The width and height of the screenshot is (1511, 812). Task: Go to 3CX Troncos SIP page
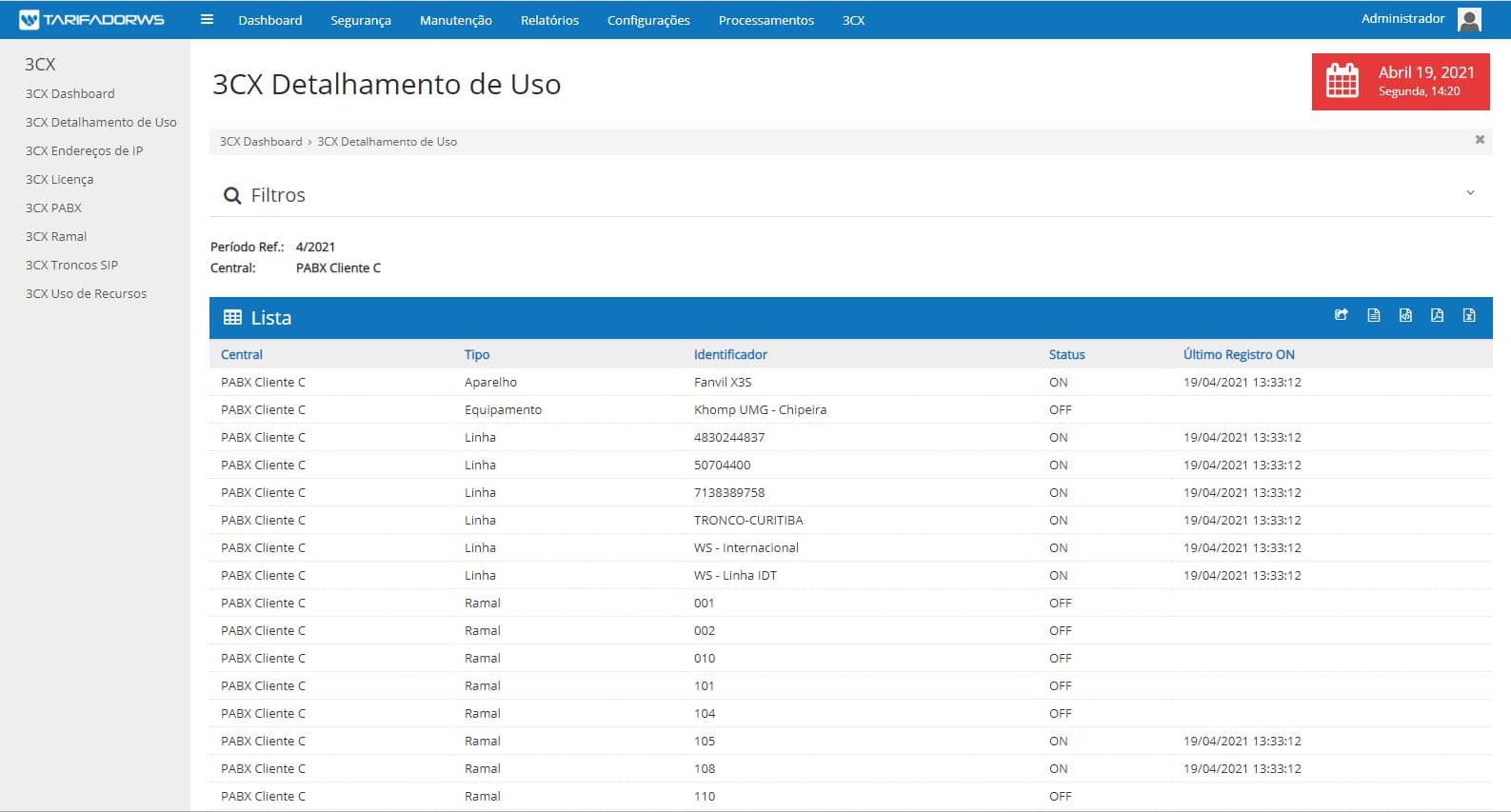[71, 265]
